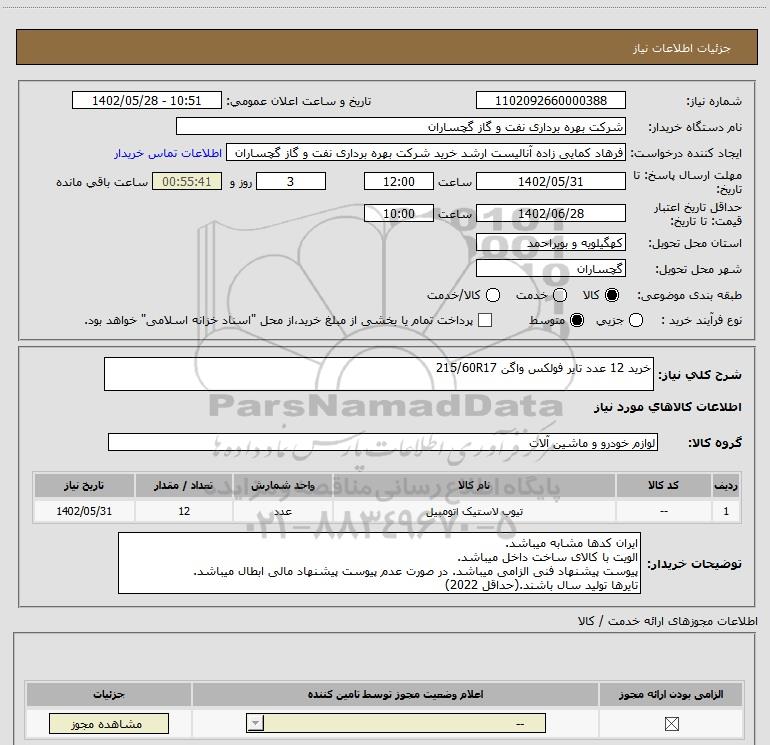
Task: Click the need description field خرید 12 عدد تایر
Action: click(379, 374)
